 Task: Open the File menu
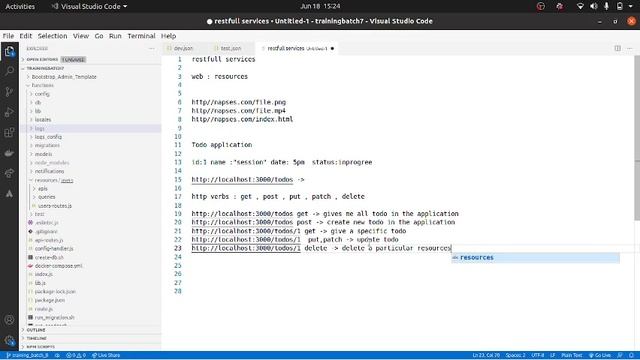click(x=8, y=36)
